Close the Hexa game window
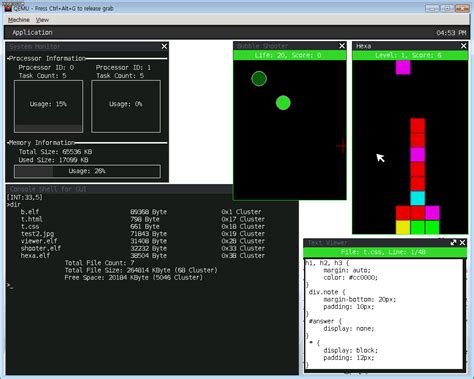The height and width of the screenshot is (379, 474). [464, 46]
